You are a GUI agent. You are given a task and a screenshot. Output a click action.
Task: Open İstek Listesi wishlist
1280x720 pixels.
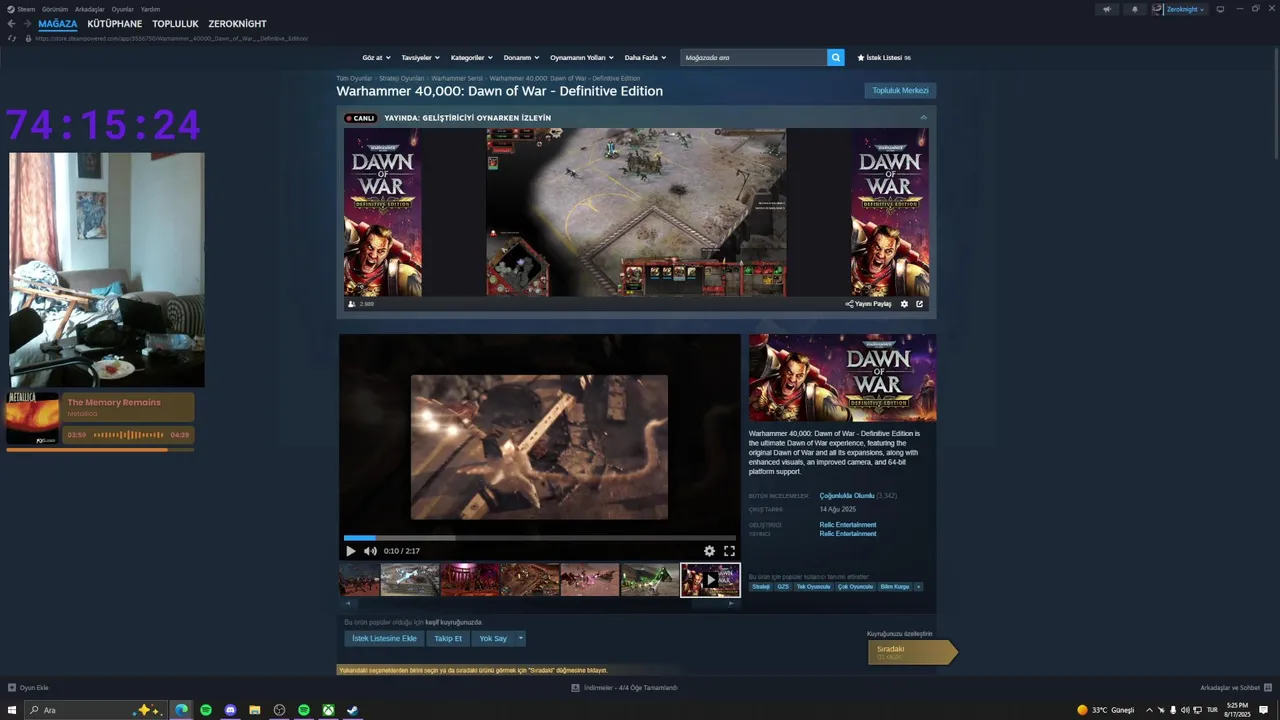coord(884,58)
